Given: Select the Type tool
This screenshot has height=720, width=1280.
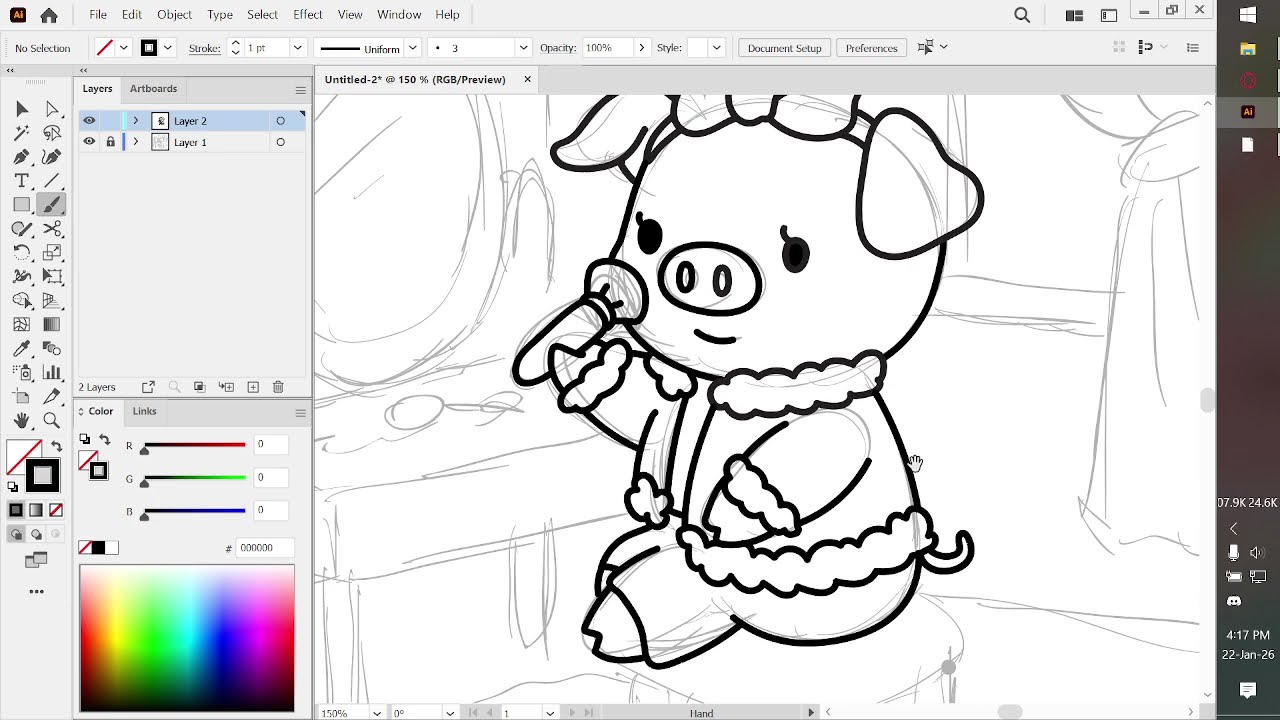Looking at the screenshot, I should (x=22, y=181).
